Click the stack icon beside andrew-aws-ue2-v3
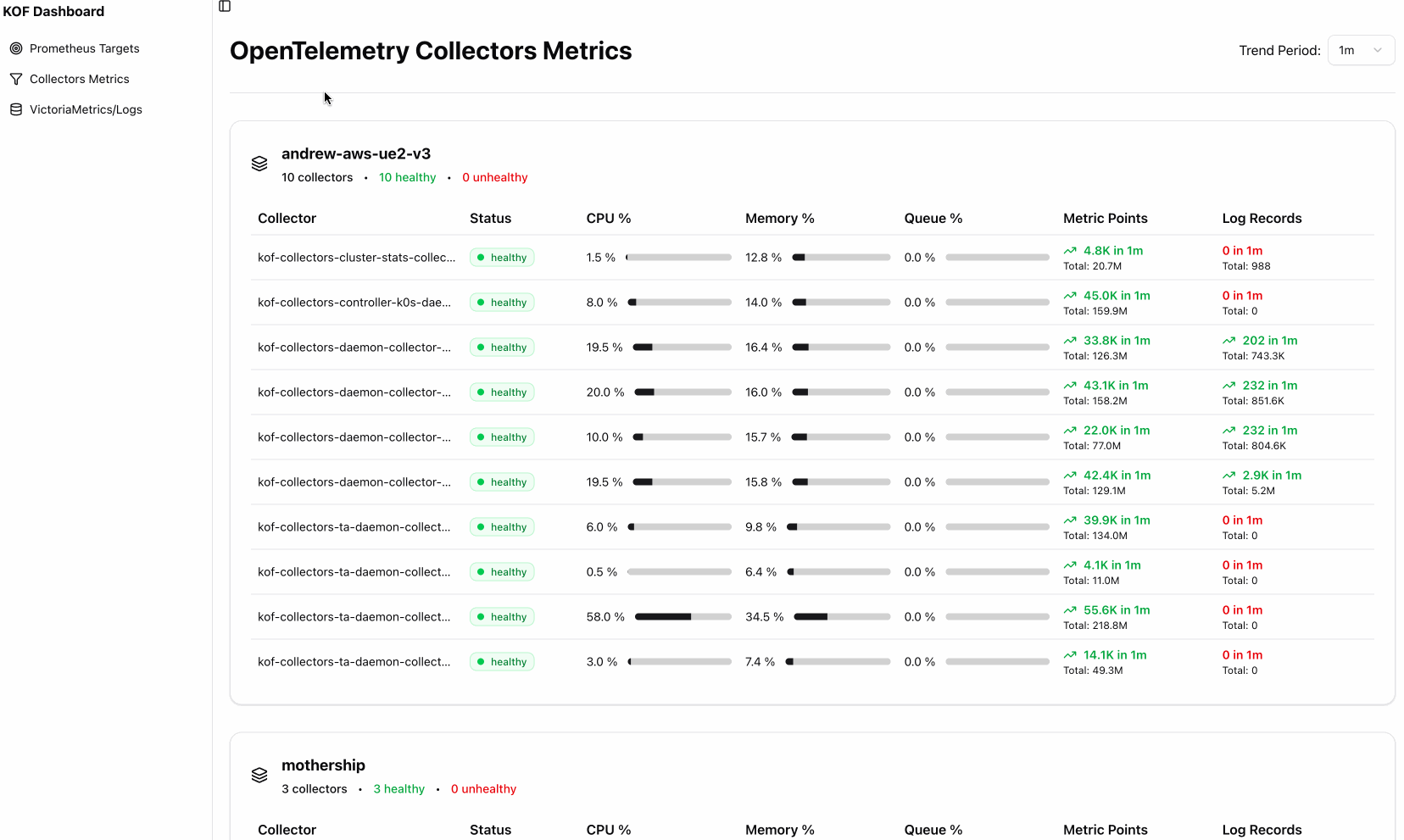Viewport: 1404px width, 840px height. pos(259,163)
